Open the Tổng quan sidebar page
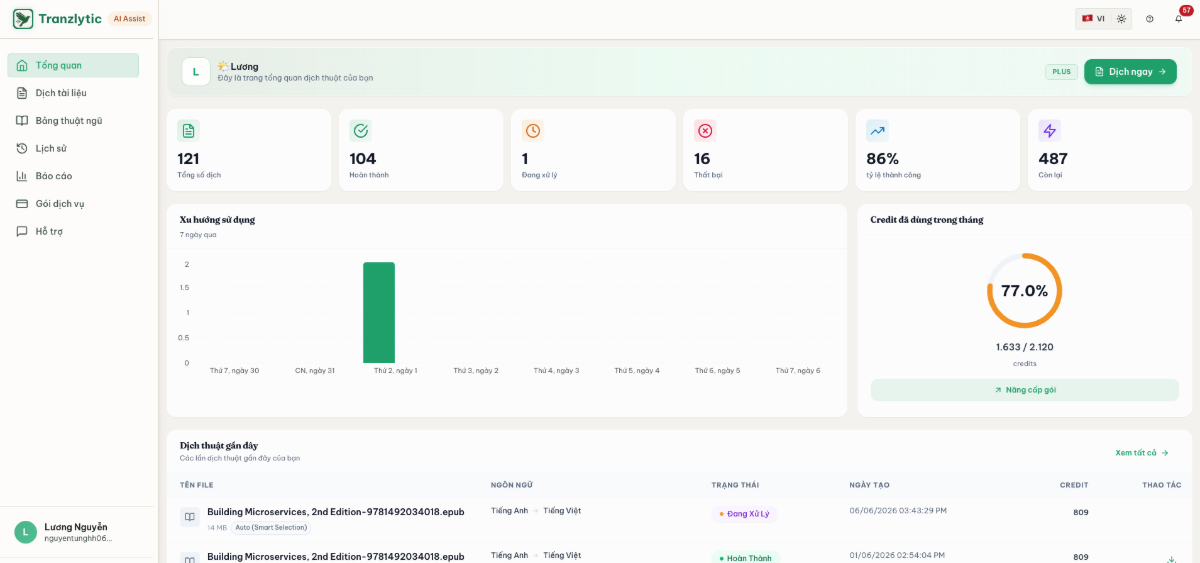 73,65
